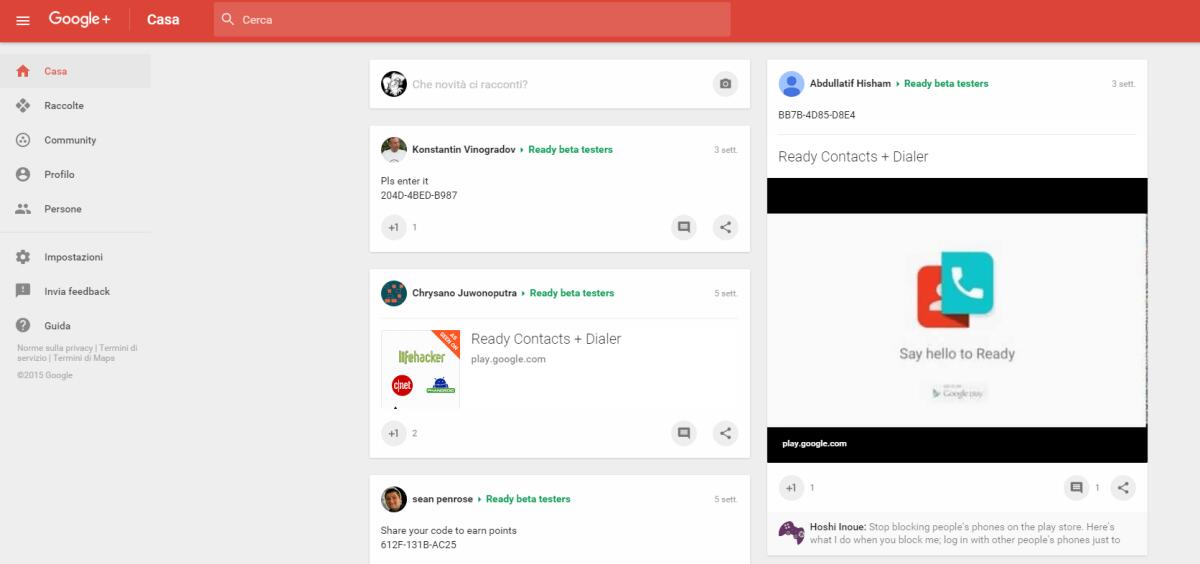
Task: Open Ready beta testers on Chrysano's post
Action: click(572, 293)
